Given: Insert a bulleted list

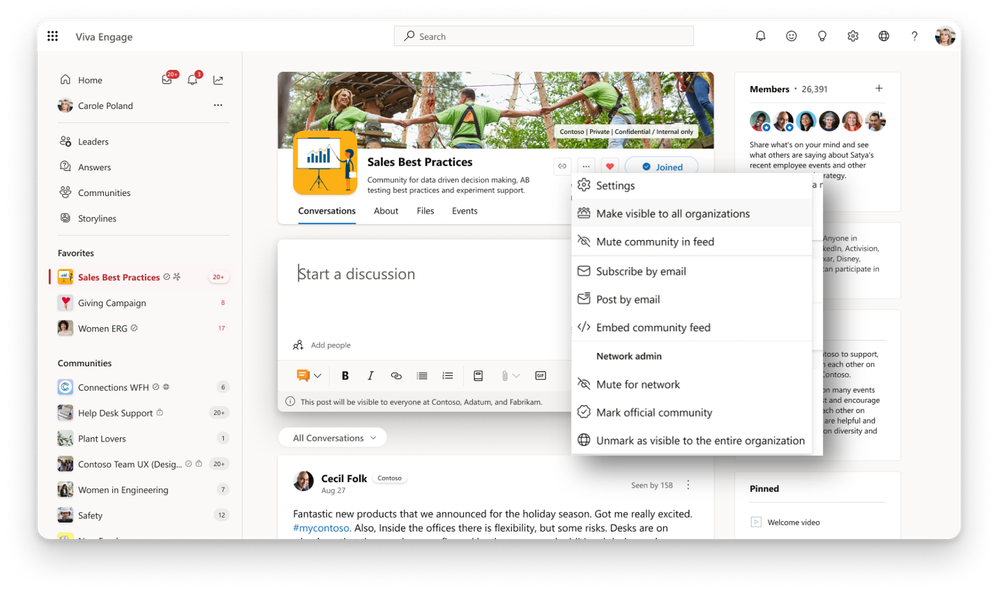Looking at the screenshot, I should coord(421,375).
